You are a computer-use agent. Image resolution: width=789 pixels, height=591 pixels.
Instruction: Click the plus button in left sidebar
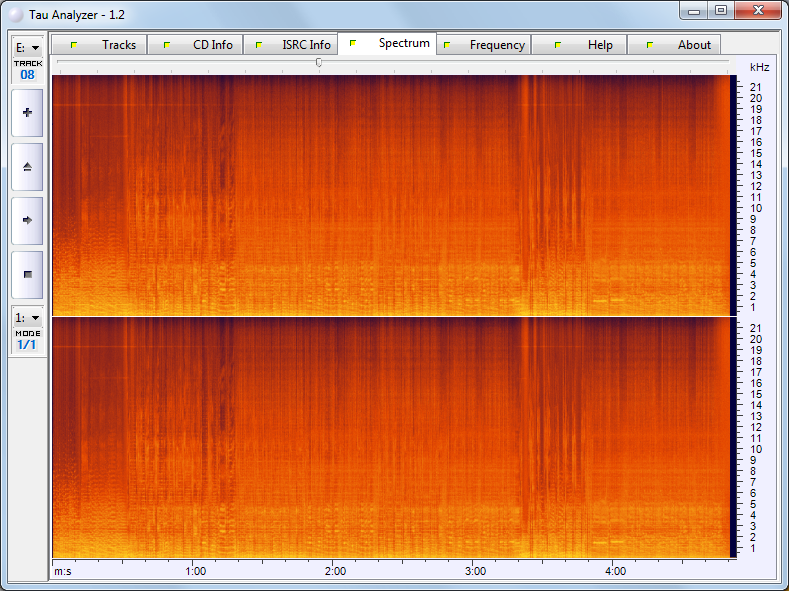click(27, 113)
